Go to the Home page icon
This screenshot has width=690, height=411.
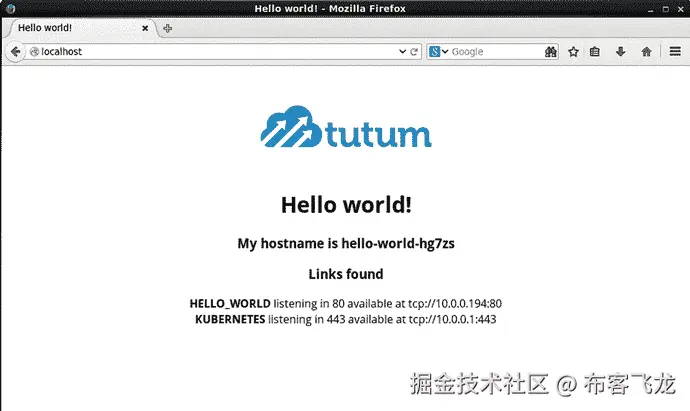click(x=646, y=51)
